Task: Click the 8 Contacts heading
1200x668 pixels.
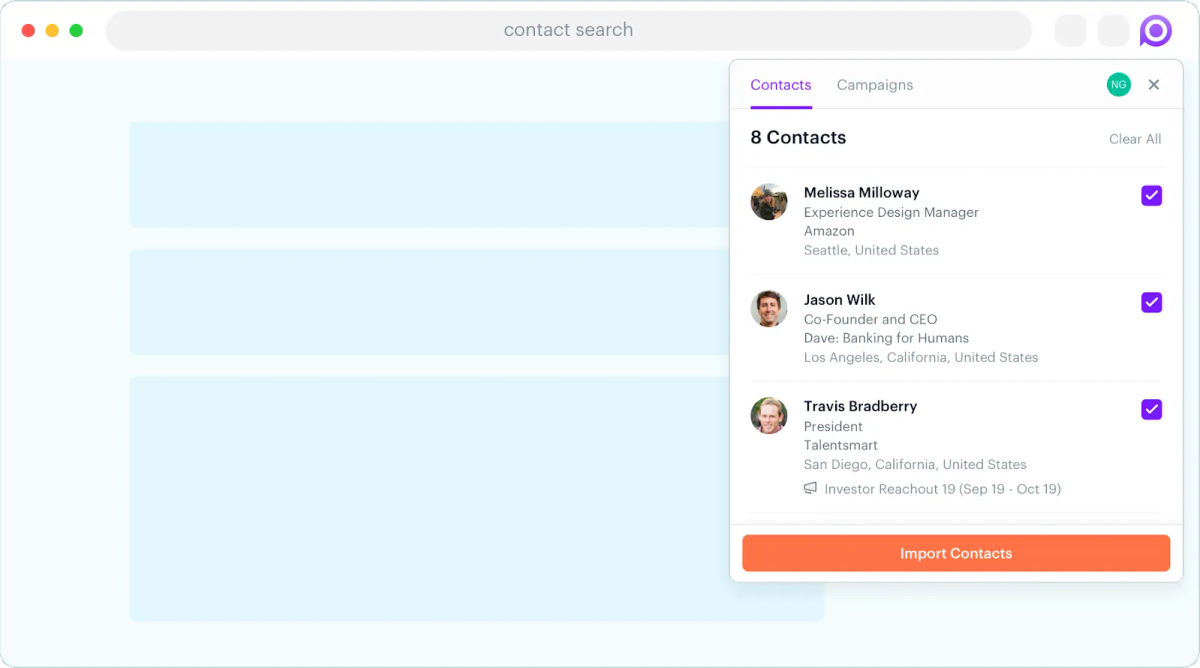Action: (798, 138)
